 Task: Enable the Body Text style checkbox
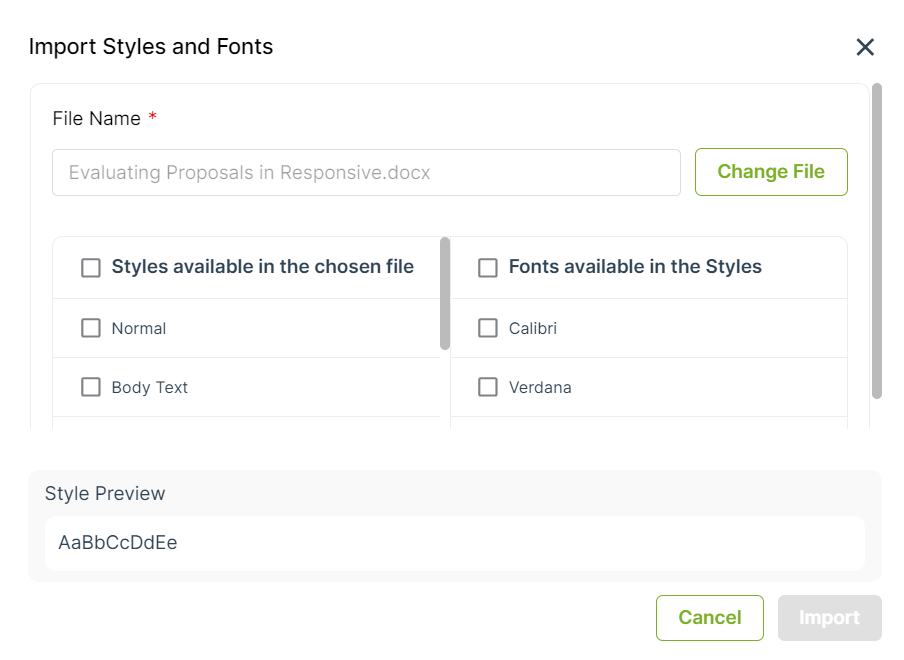tap(91, 387)
